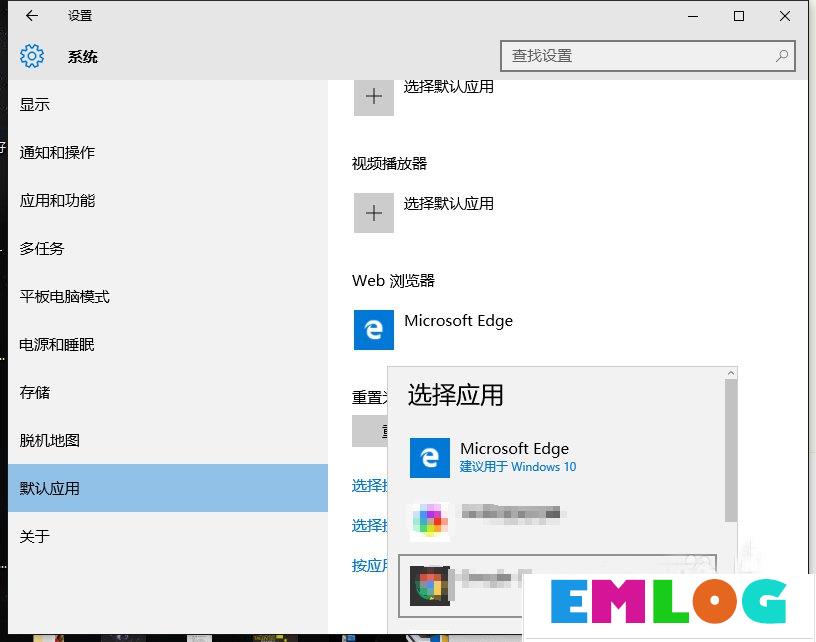Click the 选择应用 popup scrollbar thumb
816x642 pixels.
731,451
